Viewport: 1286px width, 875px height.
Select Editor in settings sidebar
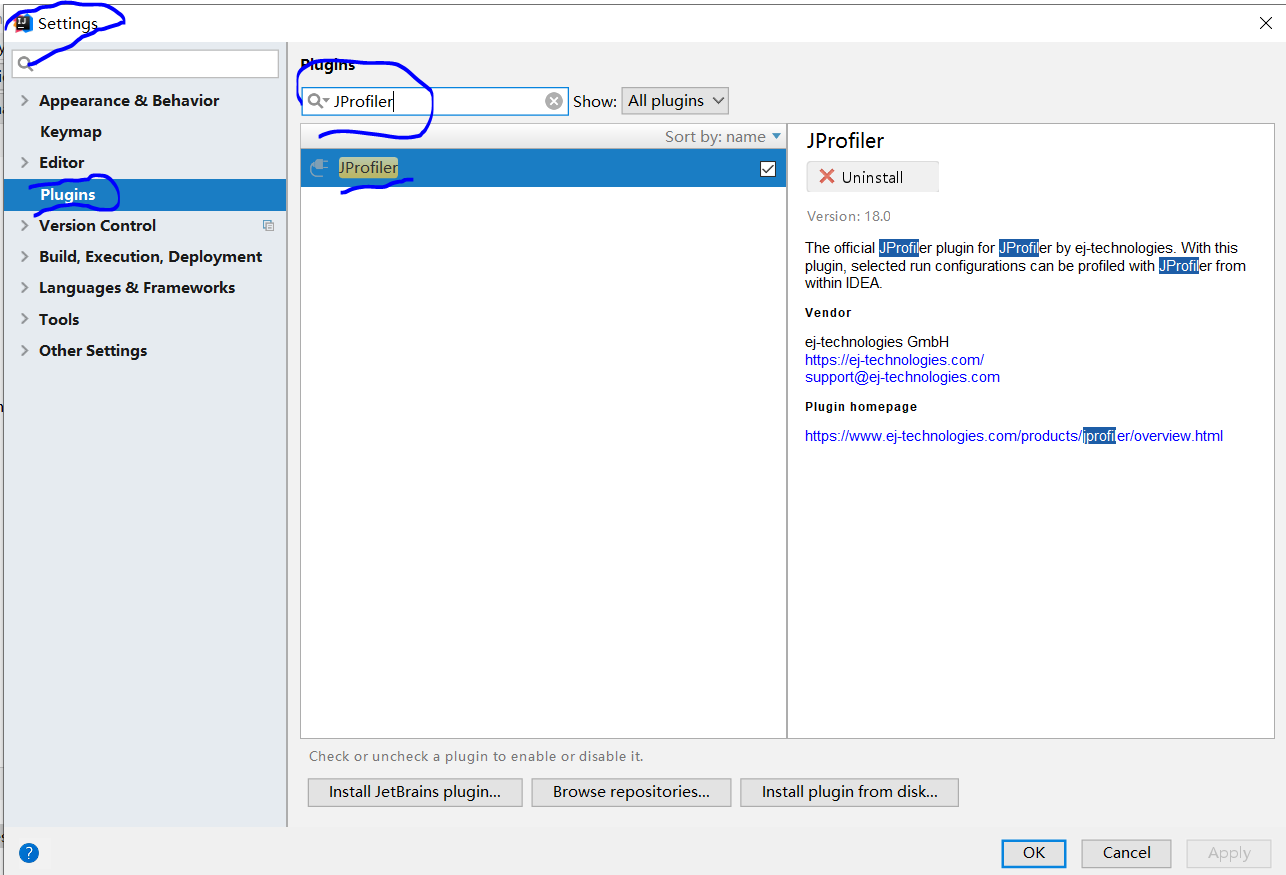pyautogui.click(x=60, y=162)
